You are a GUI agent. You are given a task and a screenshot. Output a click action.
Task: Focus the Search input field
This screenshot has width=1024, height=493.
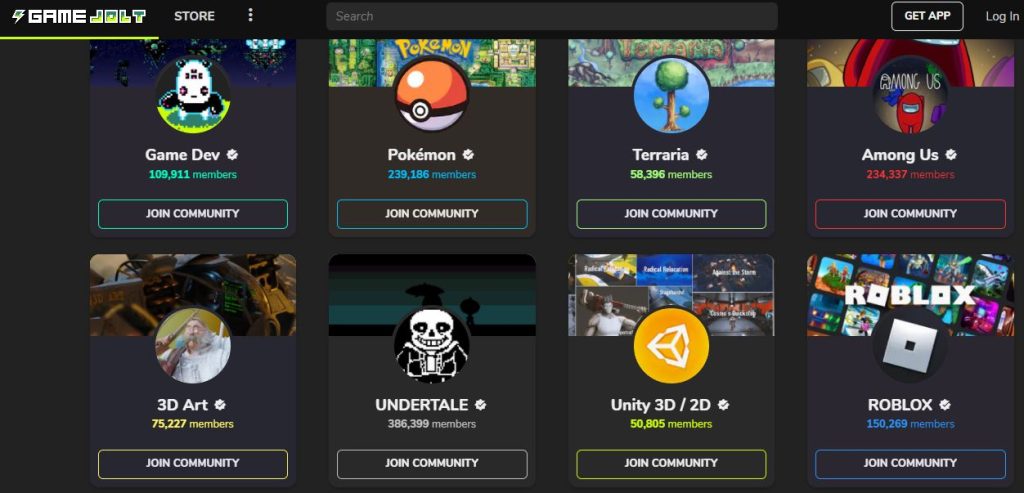pos(552,16)
